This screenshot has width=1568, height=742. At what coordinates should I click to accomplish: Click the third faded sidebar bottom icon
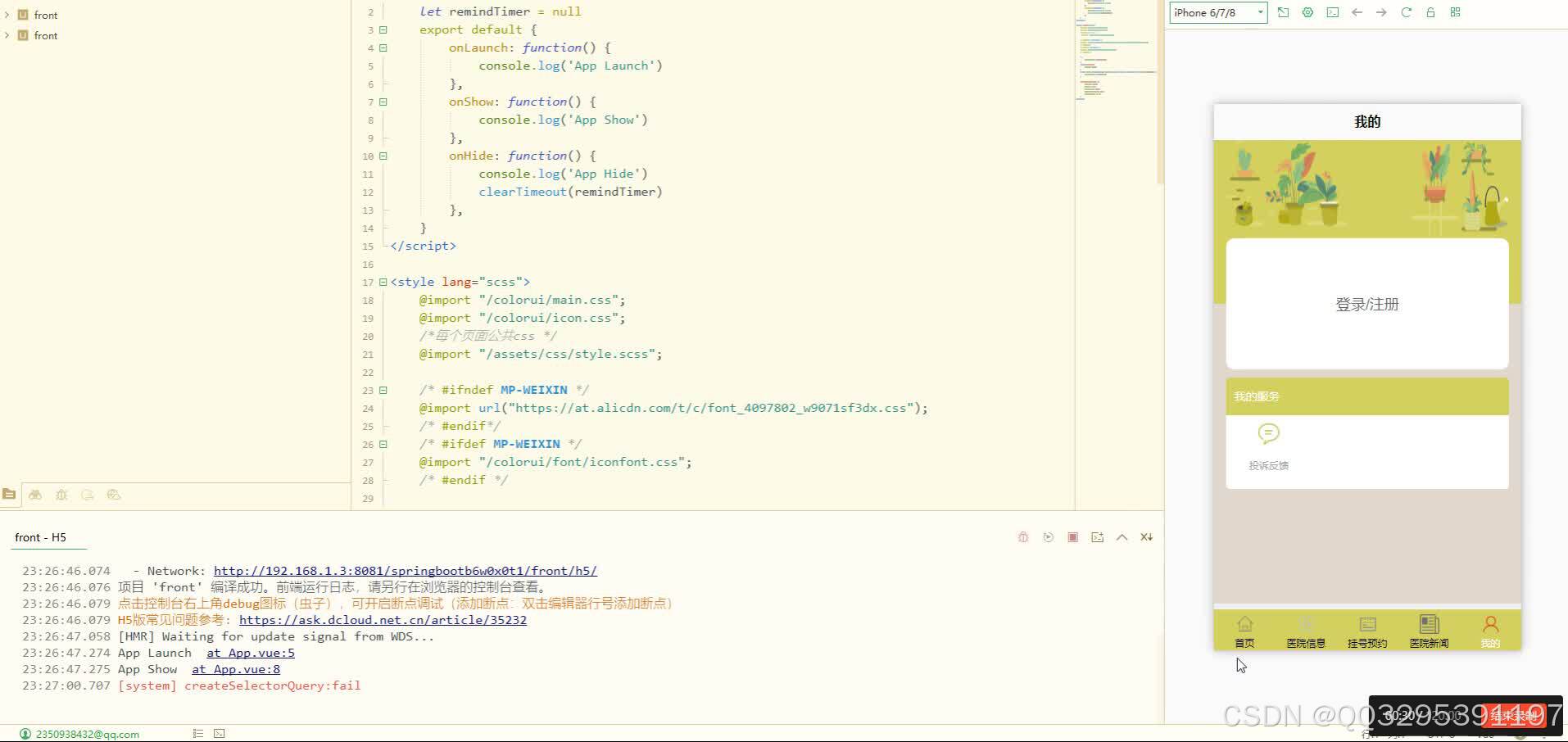88,495
